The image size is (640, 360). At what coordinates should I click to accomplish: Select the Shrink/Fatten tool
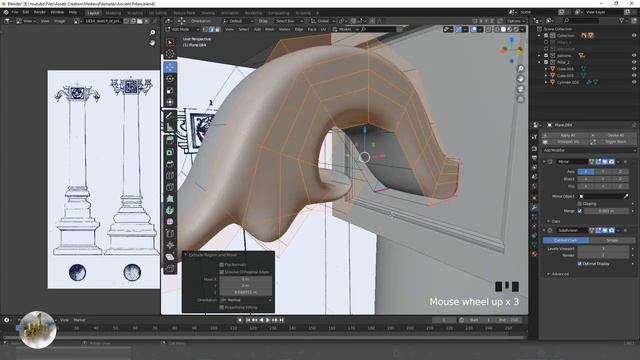point(170,245)
